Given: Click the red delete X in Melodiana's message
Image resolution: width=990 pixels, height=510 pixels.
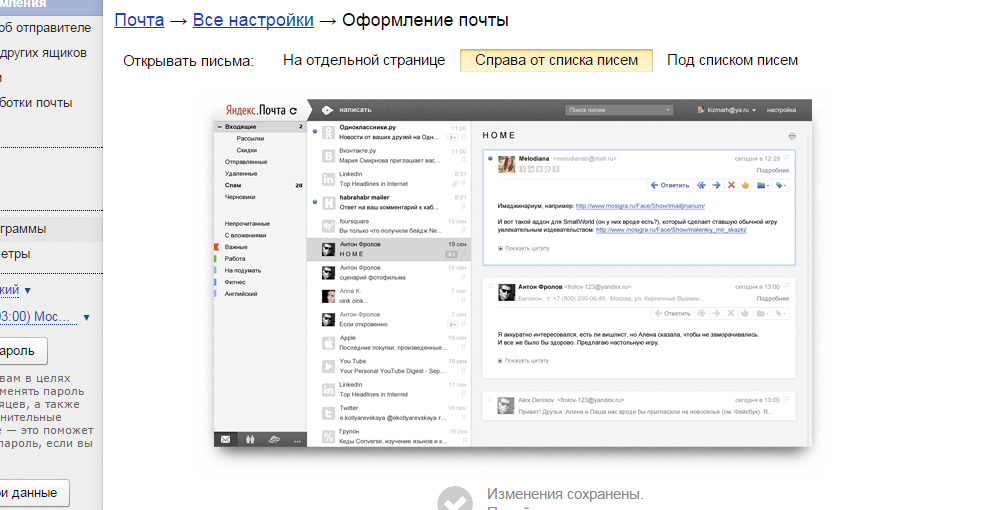Looking at the screenshot, I should pos(731,185).
